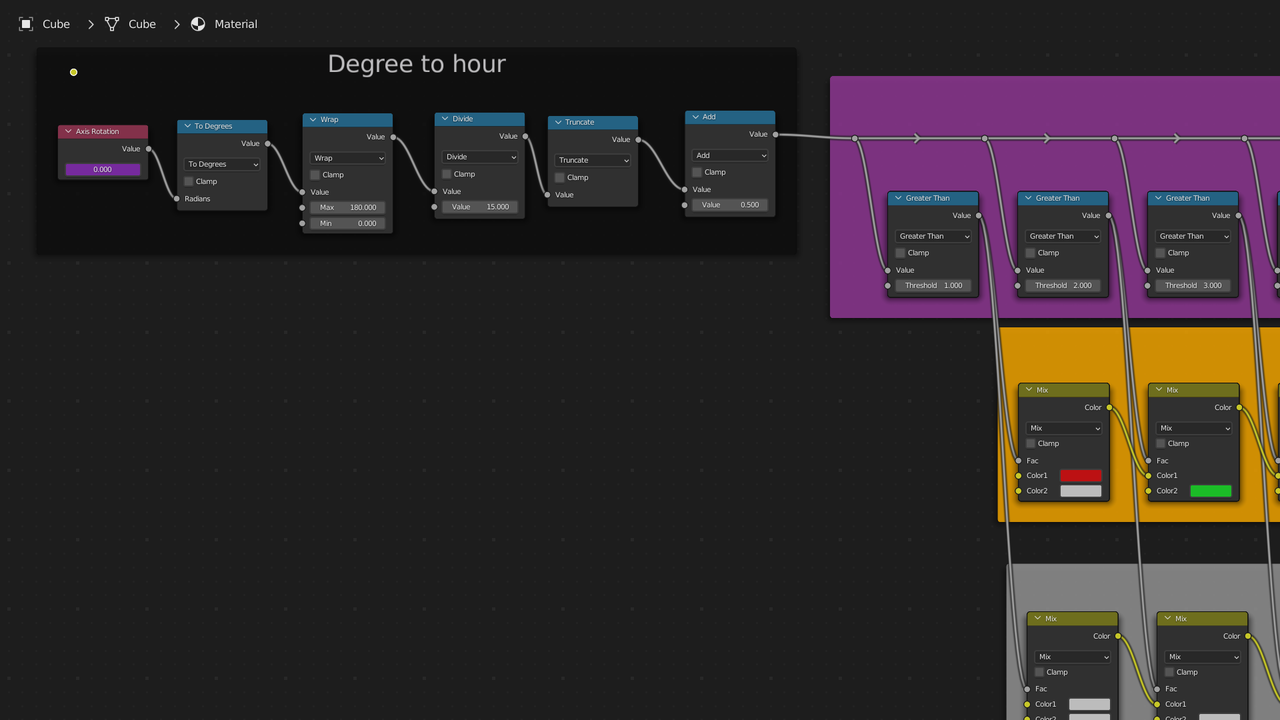1280x720 pixels.
Task: Click the Threshold 2.000 field
Action: point(1063,285)
